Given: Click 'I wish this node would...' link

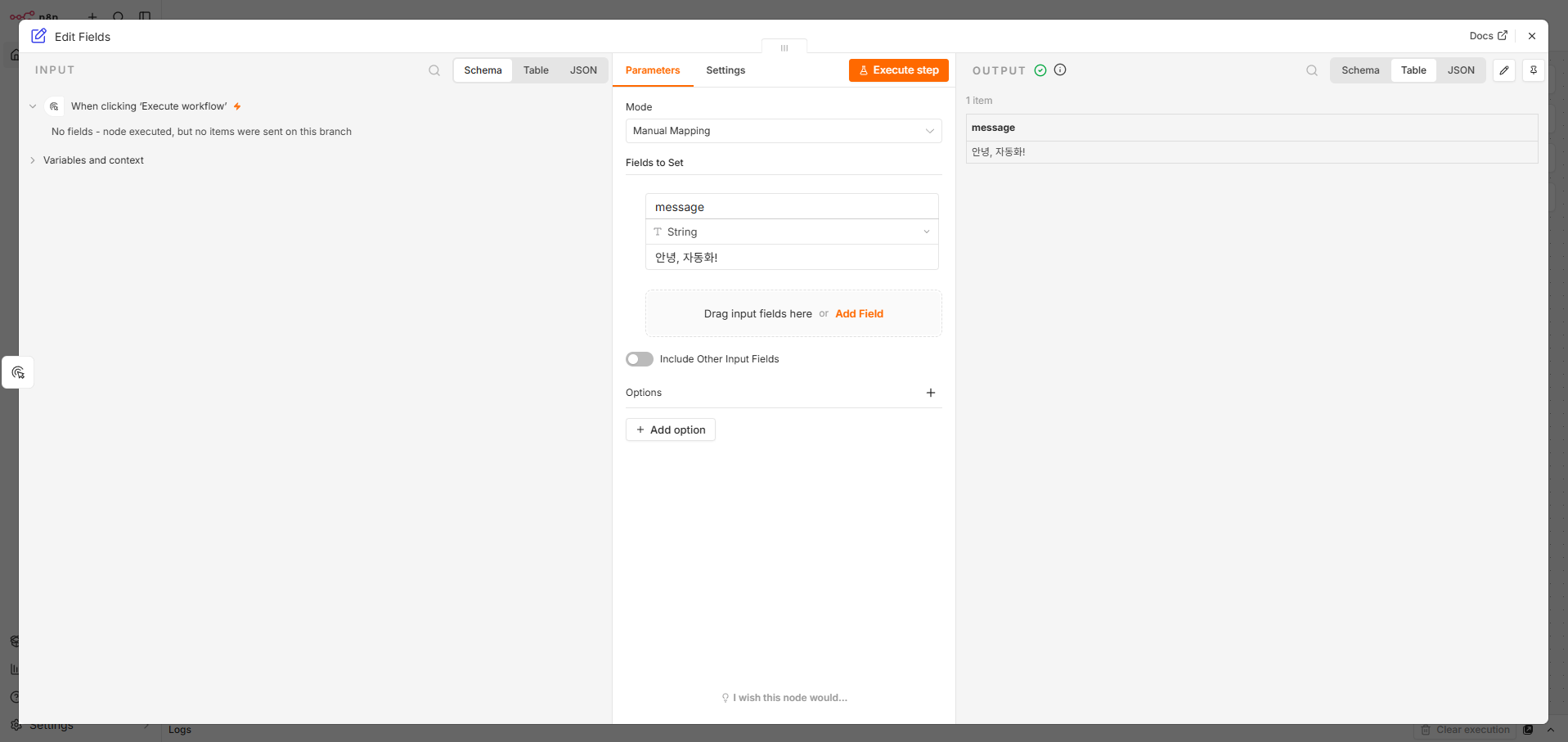Looking at the screenshot, I should (x=784, y=698).
